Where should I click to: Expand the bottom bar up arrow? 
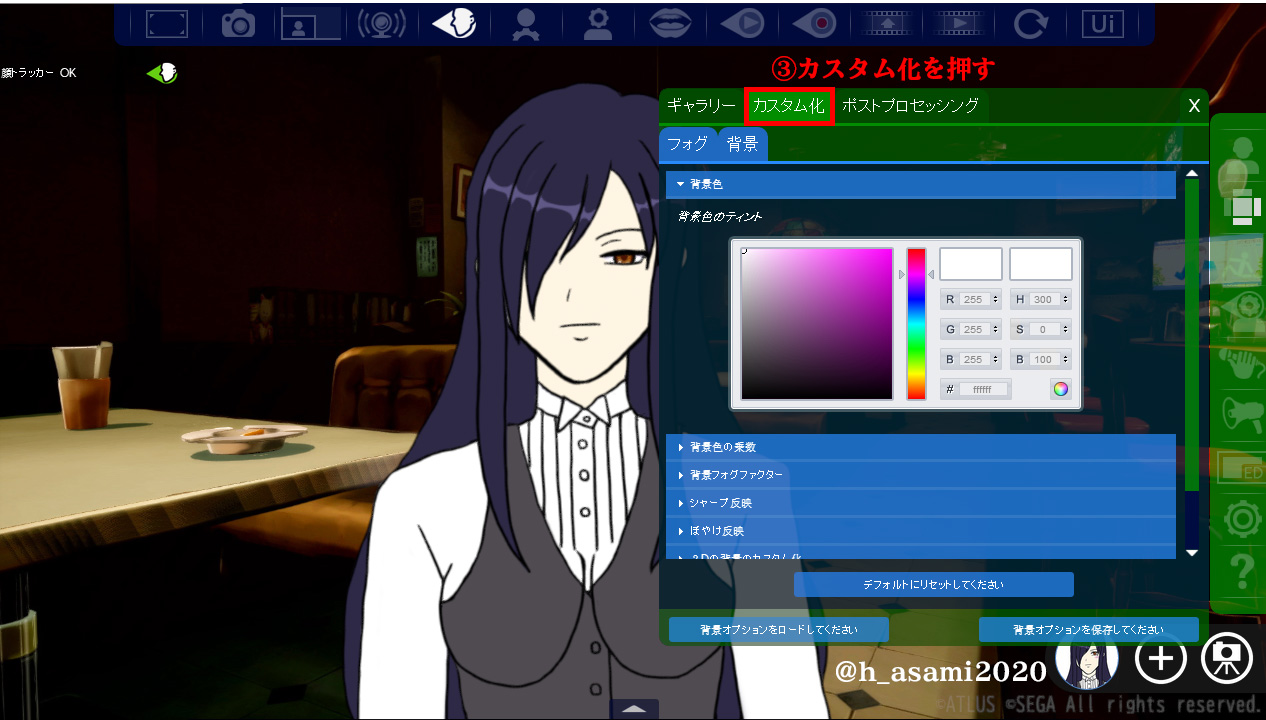click(634, 709)
